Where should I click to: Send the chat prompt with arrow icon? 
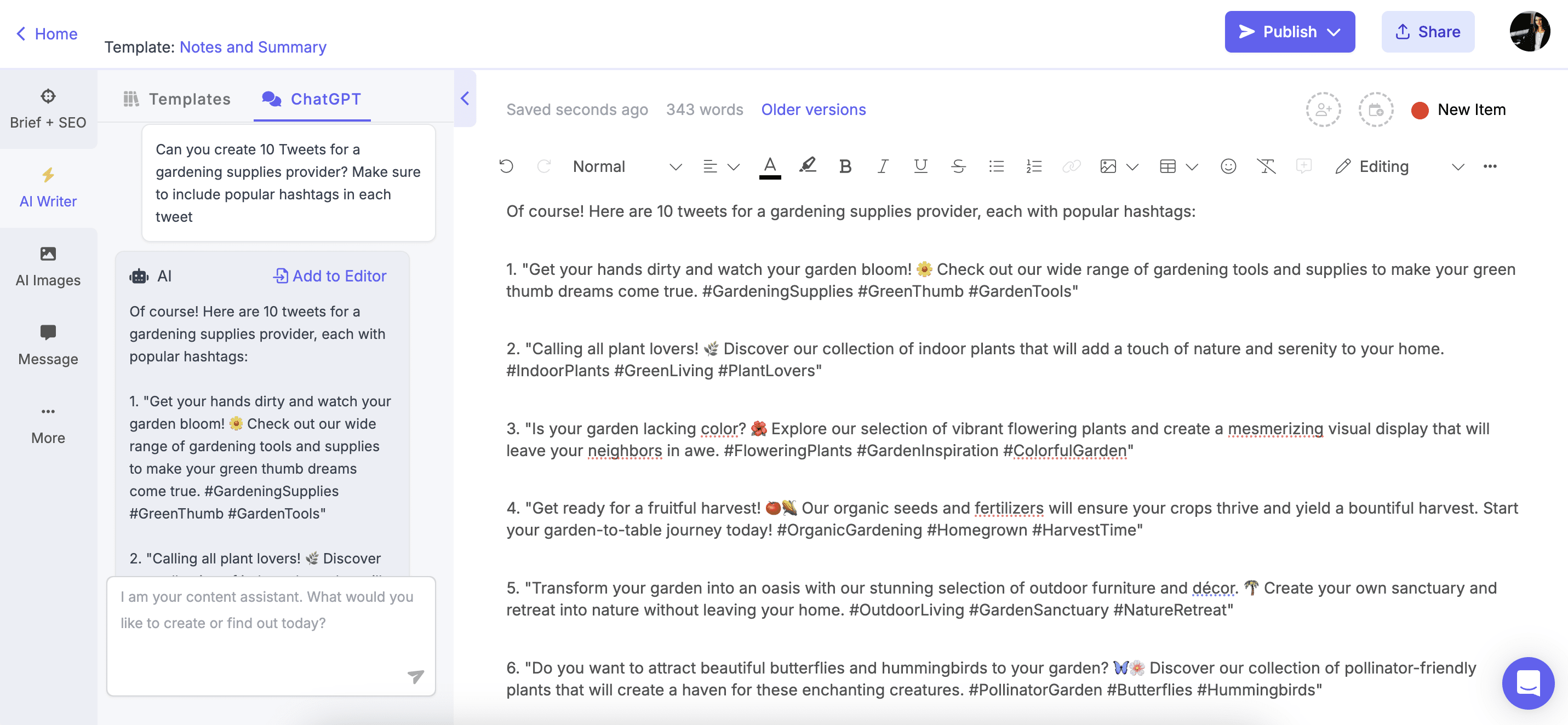[x=415, y=676]
